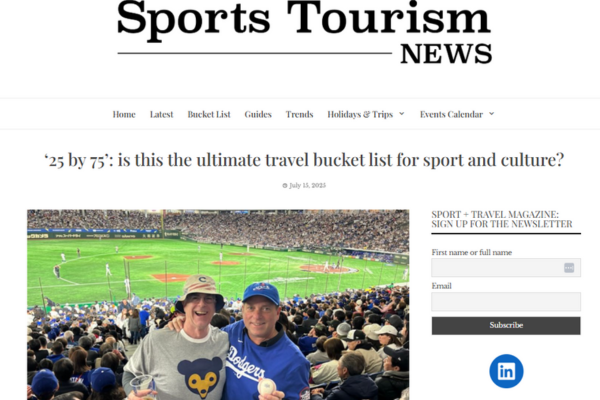This screenshot has width=600, height=400.
Task: Click the autofill icon in name field
Action: pos(569,268)
